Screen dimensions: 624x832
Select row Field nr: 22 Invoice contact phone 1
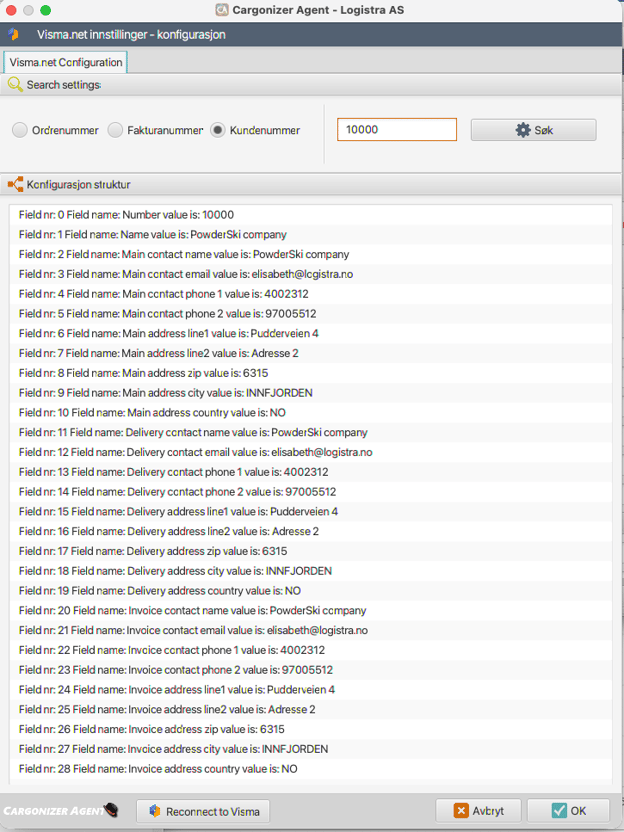311,650
